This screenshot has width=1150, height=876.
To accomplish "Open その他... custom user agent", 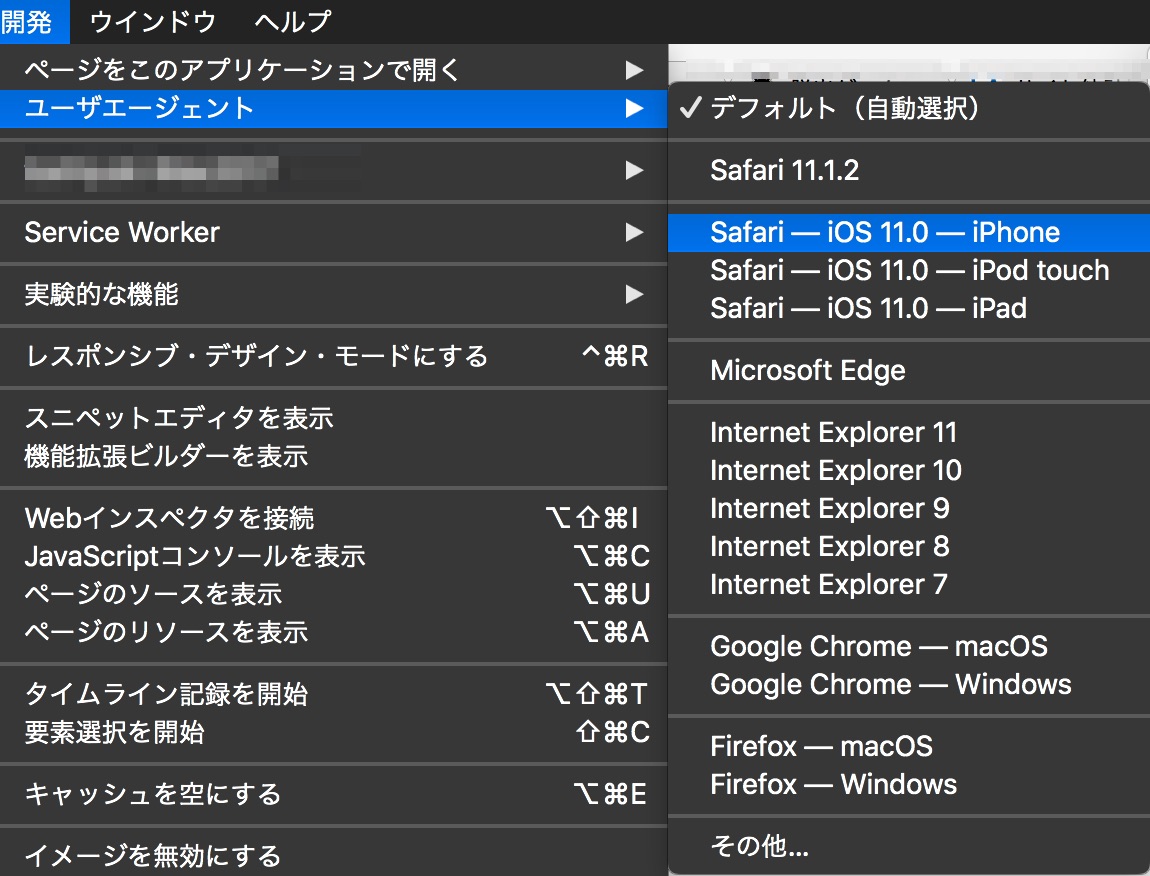I will 909,847.
